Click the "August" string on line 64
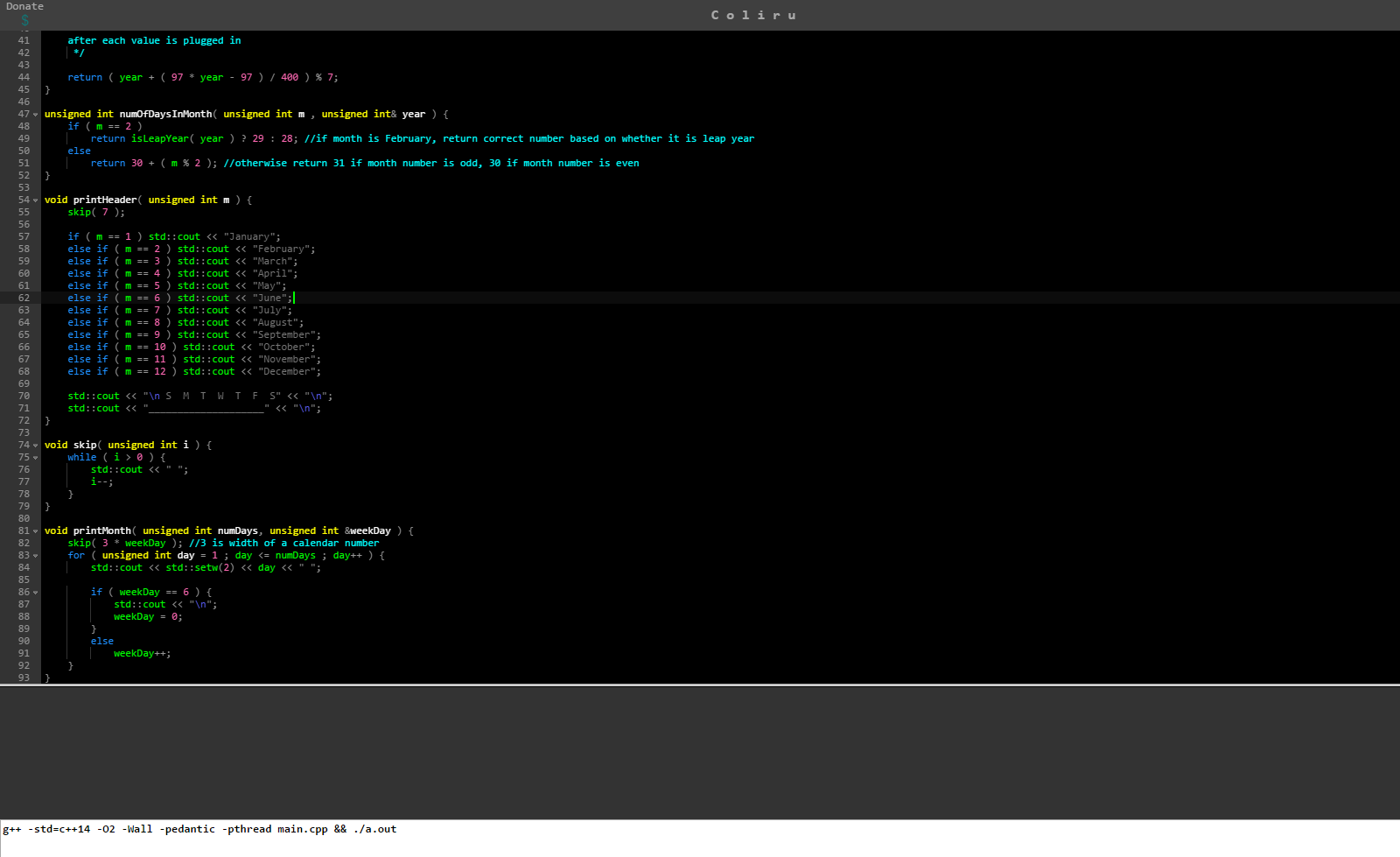 click(276, 322)
